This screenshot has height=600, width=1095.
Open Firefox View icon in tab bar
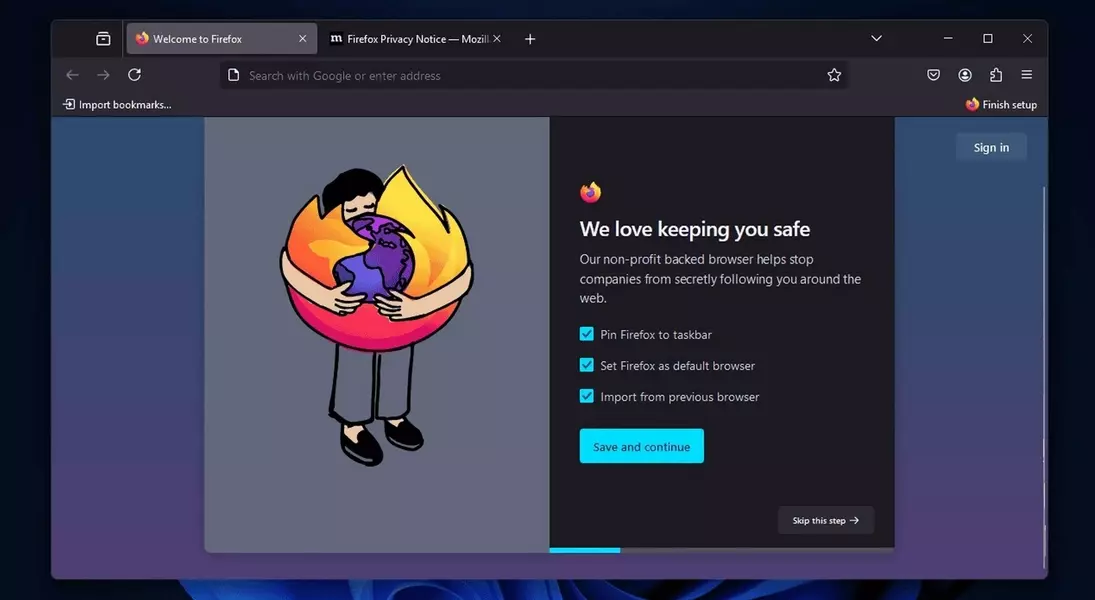[103, 39]
